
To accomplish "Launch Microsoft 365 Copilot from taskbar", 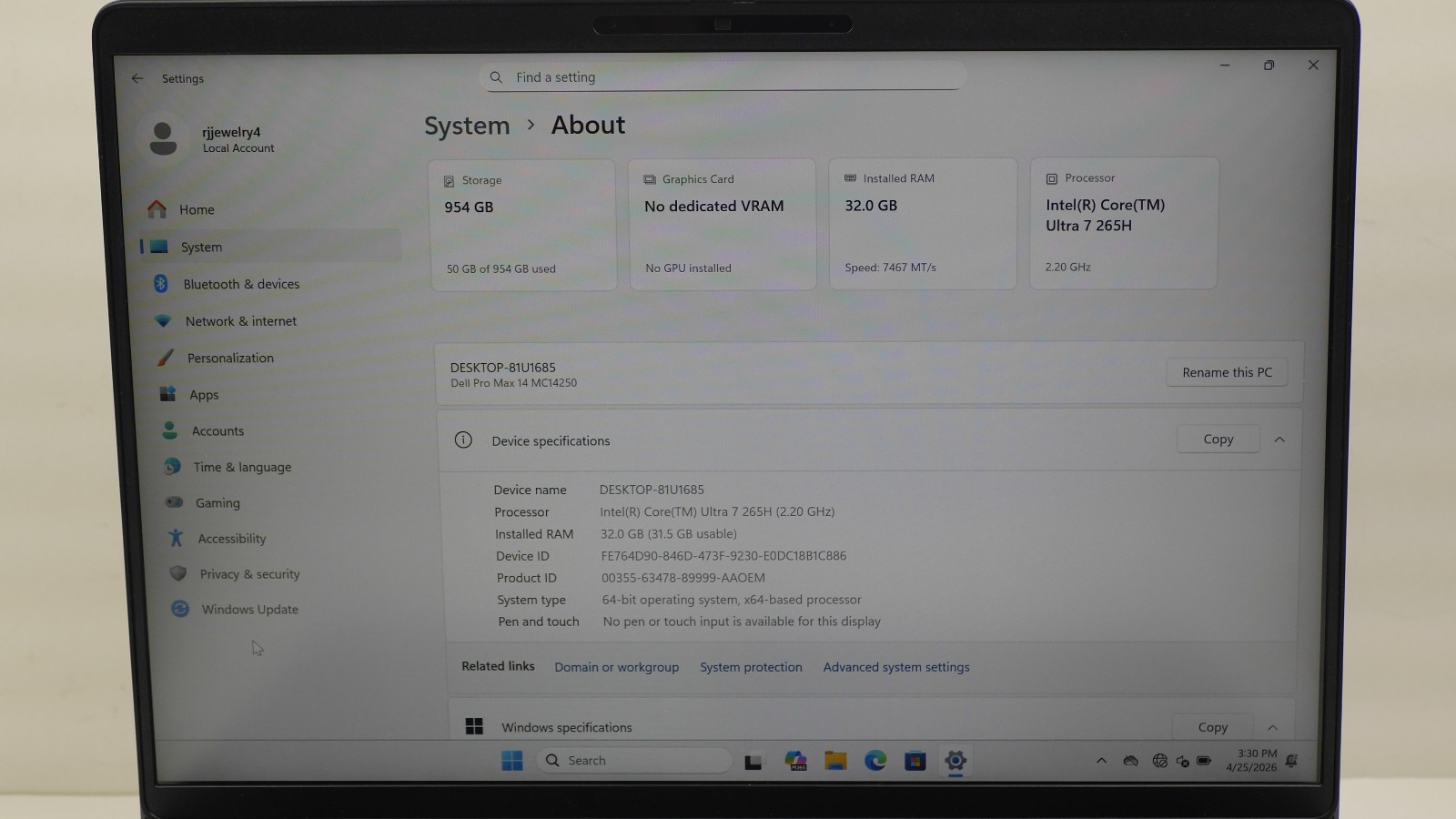I will (x=796, y=761).
